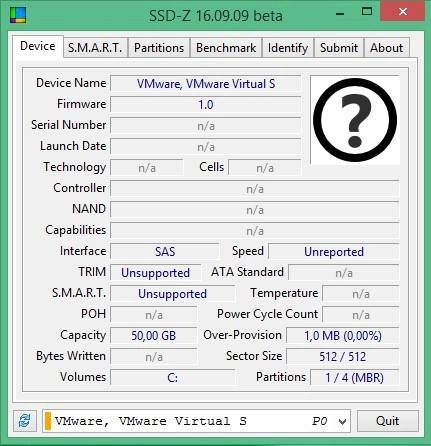
Task: Switch to the Device tab
Action: coord(38,46)
